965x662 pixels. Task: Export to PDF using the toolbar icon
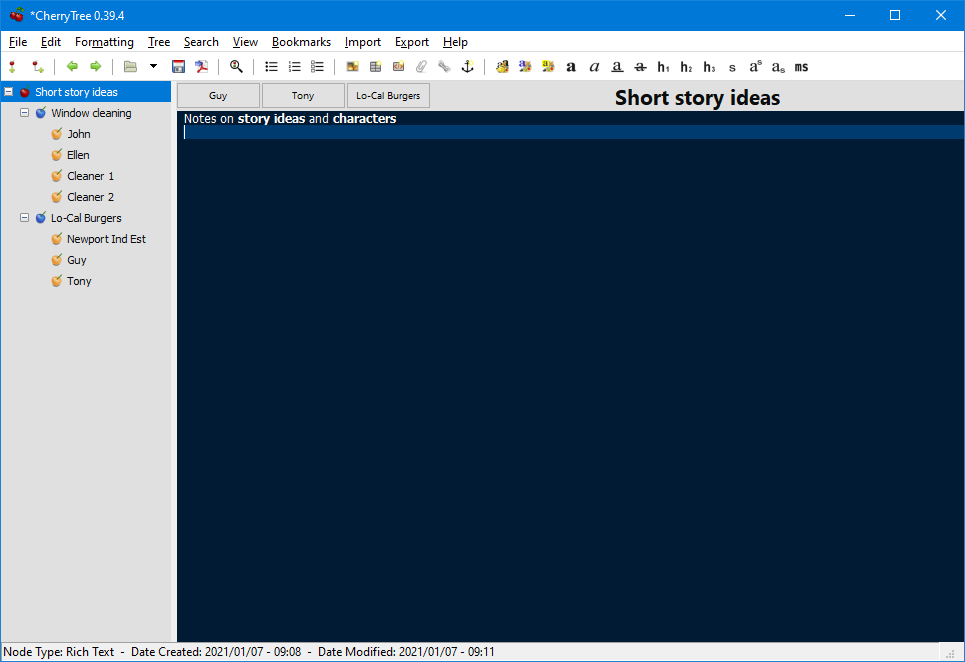201,66
